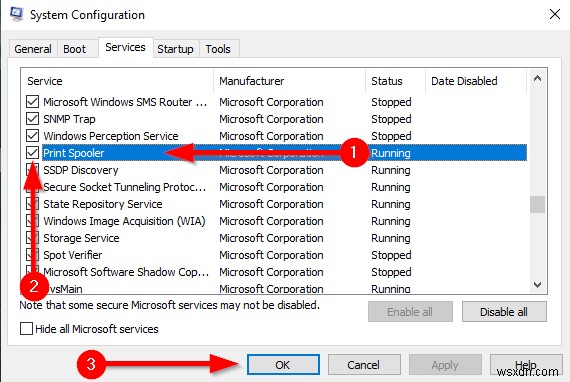Select the Spot Verifier service name
This screenshot has width=570, height=382.
click(73, 255)
